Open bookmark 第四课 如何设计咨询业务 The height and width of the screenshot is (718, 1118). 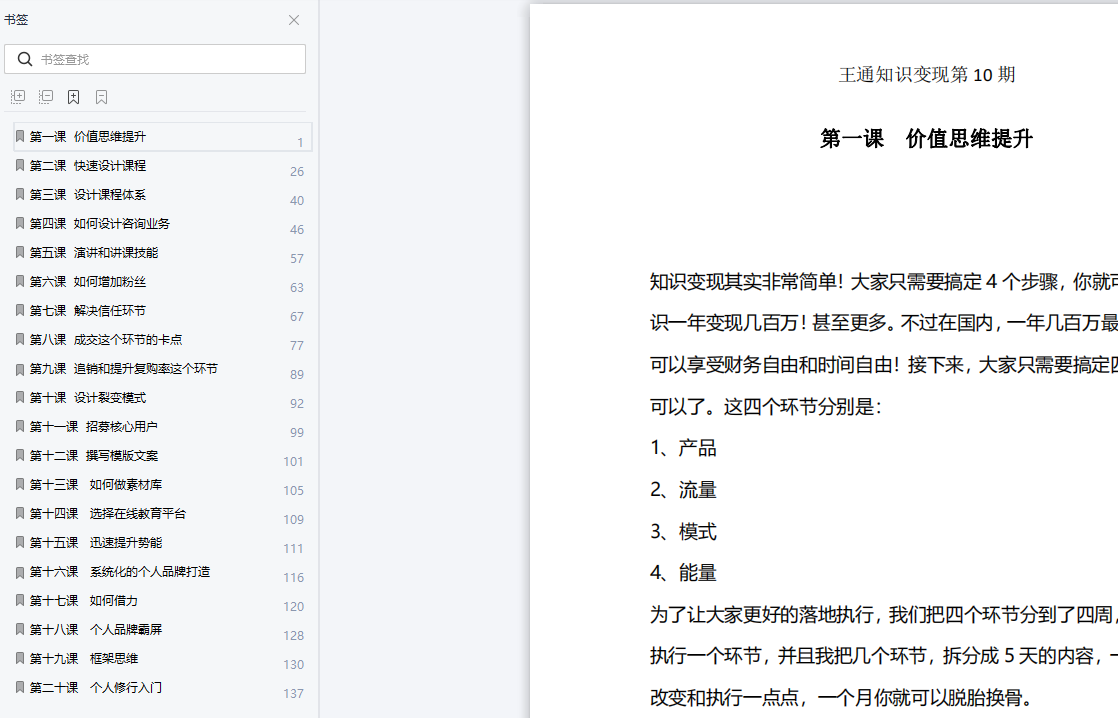(163, 223)
